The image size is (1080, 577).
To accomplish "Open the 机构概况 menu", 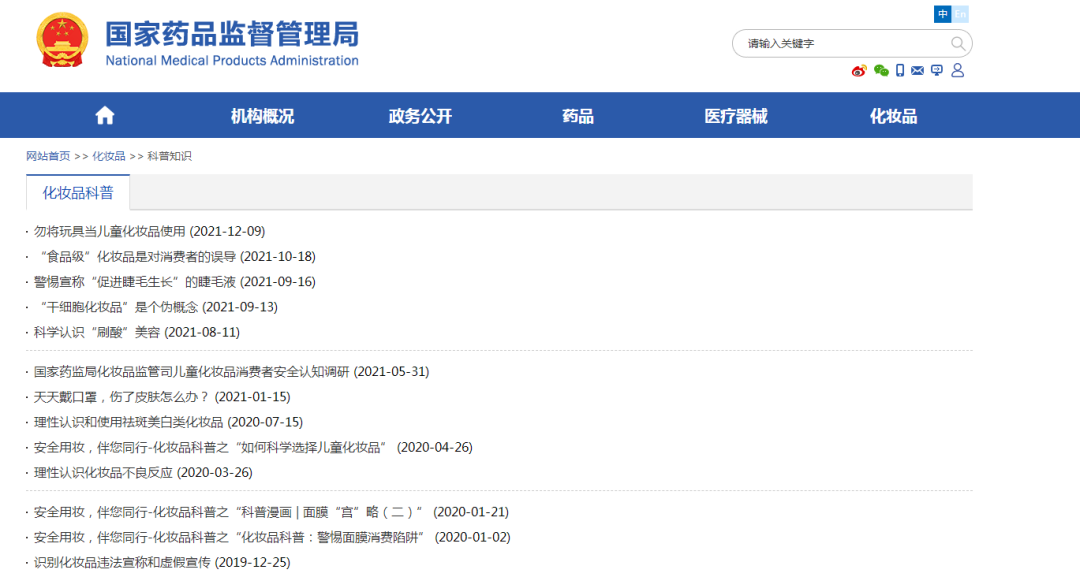I will (262, 116).
